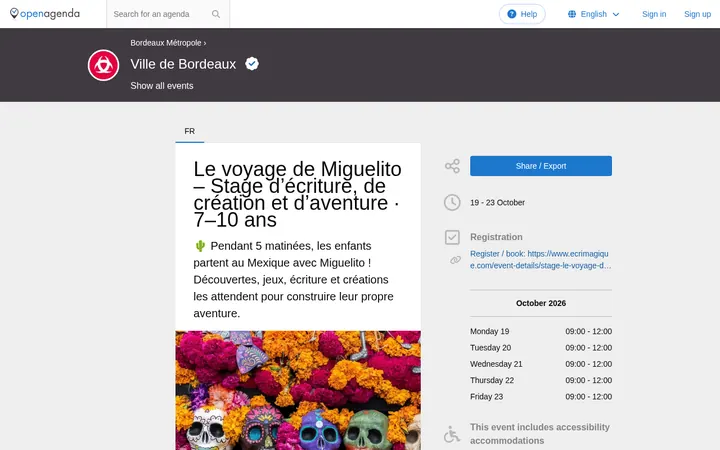The width and height of the screenshot is (720, 450).
Task: Click the October 2026 month header
Action: pyautogui.click(x=540, y=303)
